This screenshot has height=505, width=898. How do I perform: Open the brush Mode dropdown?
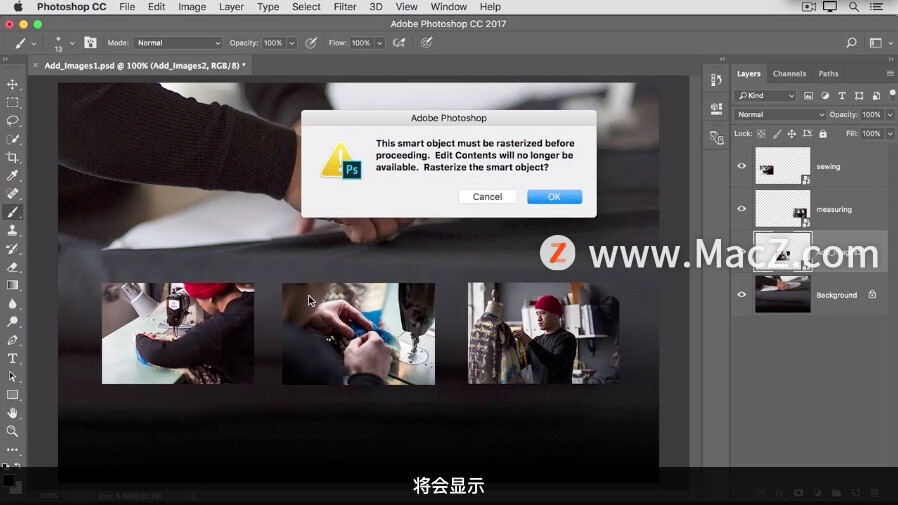point(178,43)
